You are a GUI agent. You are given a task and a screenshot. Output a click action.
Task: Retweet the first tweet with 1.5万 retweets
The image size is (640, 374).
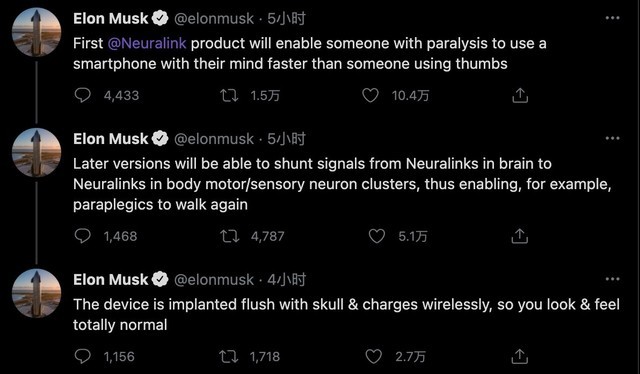[229, 96]
